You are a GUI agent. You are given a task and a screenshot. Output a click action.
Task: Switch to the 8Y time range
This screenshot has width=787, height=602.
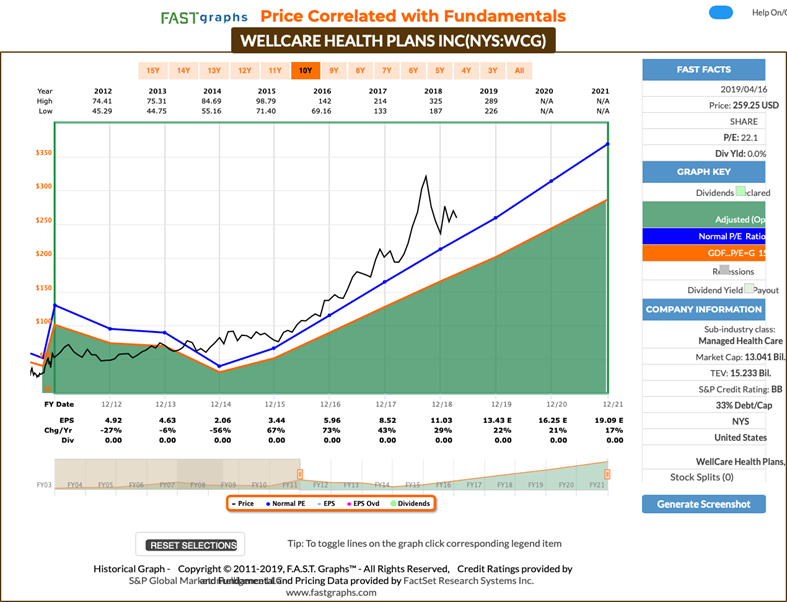360,70
